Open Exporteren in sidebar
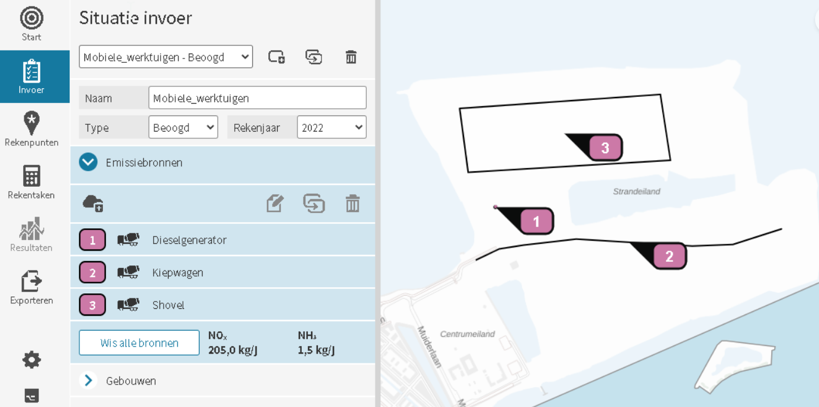Screen dimensions: 819x407 (x=31, y=287)
